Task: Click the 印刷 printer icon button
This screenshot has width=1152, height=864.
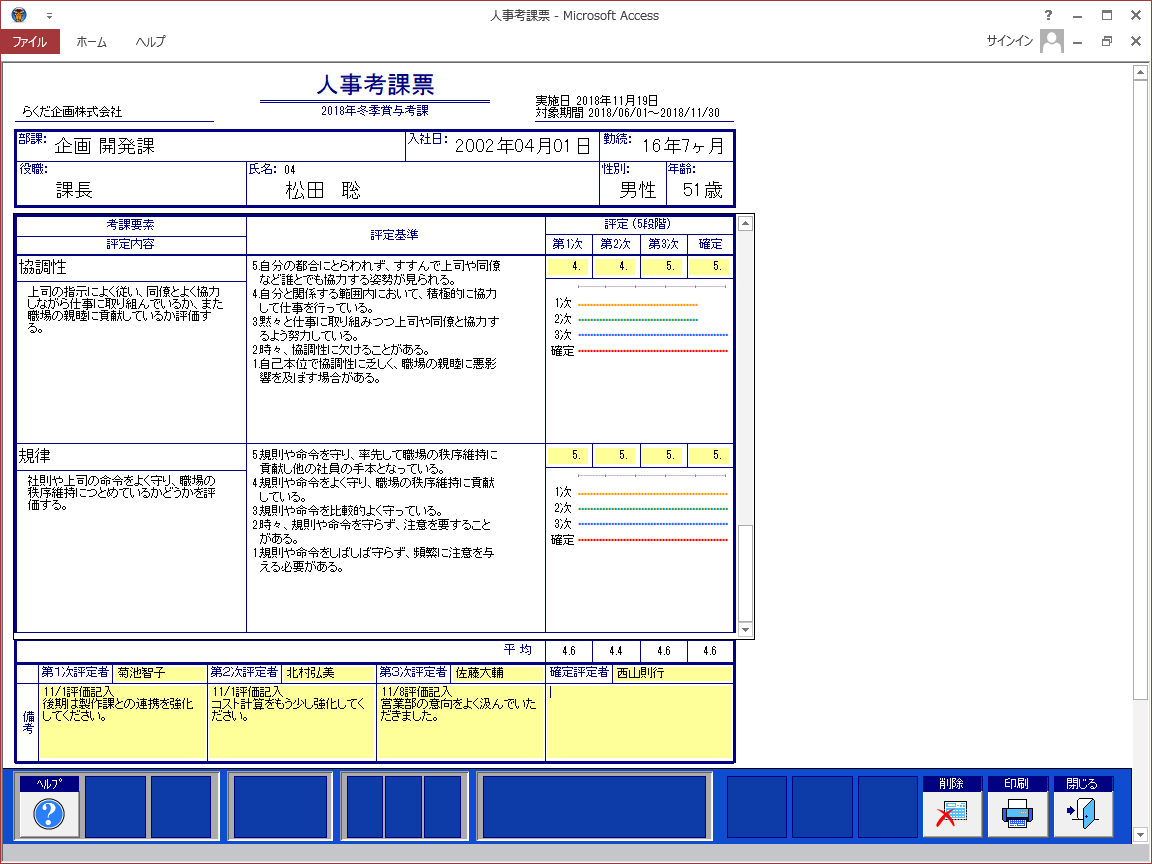Action: 1018,814
